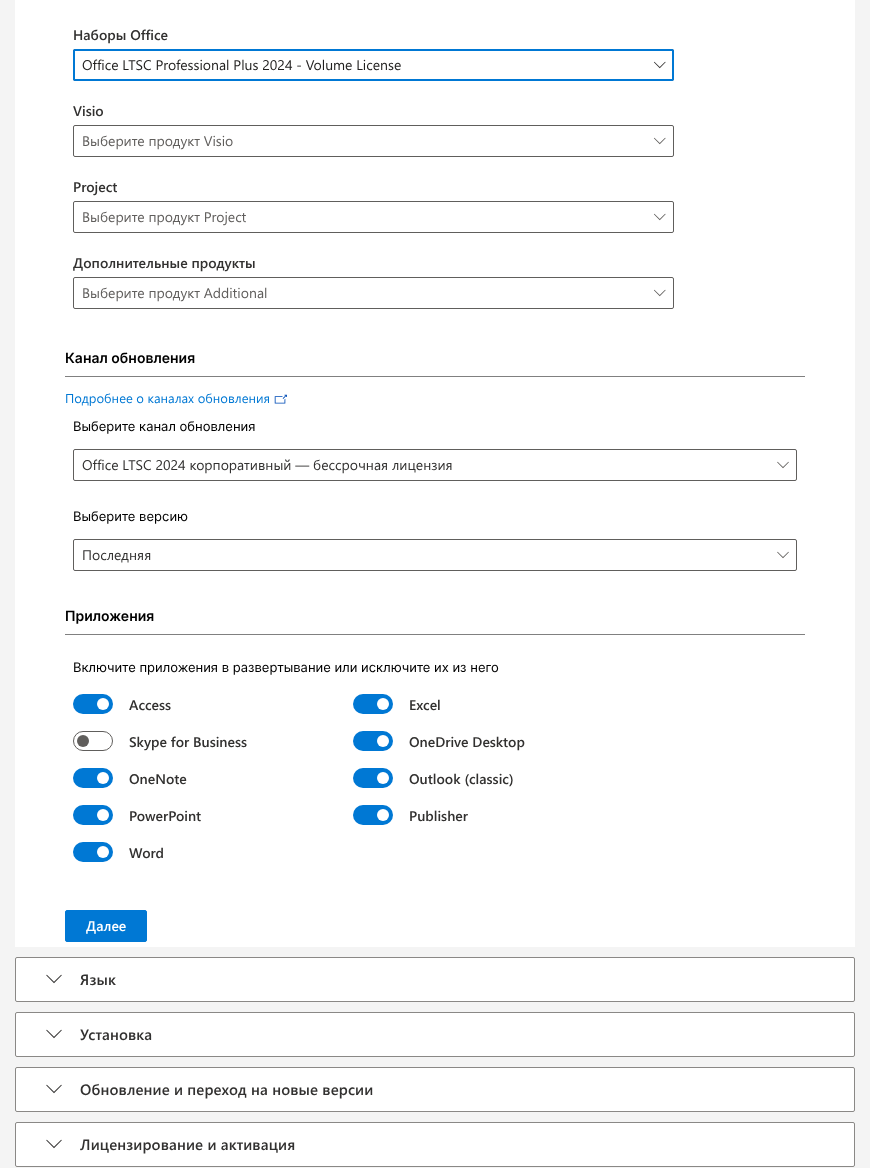This screenshot has width=870, height=1168.
Task: Disable the OneDrive Desktop toggle
Action: 373,742
